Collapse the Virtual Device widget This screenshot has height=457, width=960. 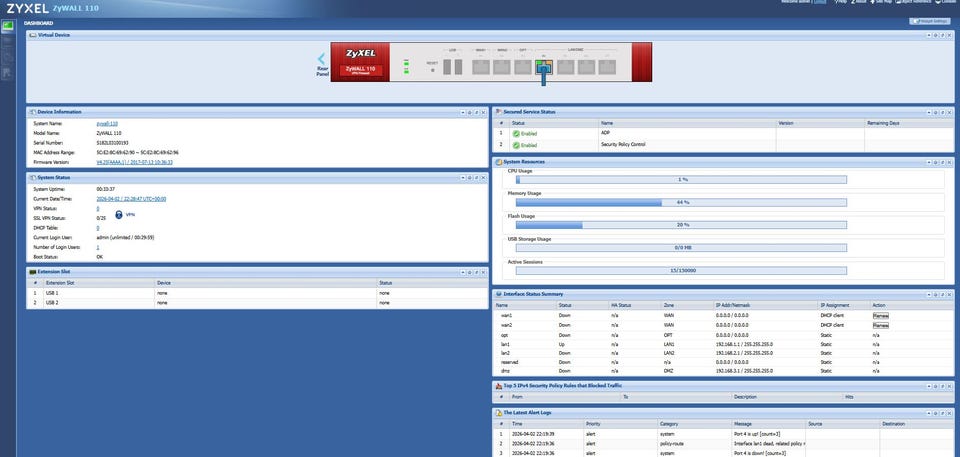[x=928, y=36]
